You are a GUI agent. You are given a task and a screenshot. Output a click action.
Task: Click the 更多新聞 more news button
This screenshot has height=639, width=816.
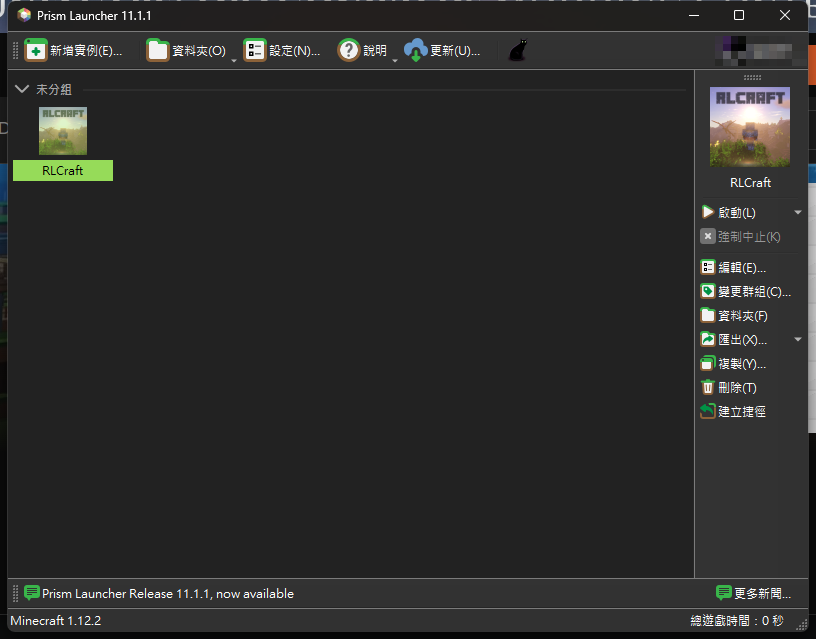coord(754,593)
